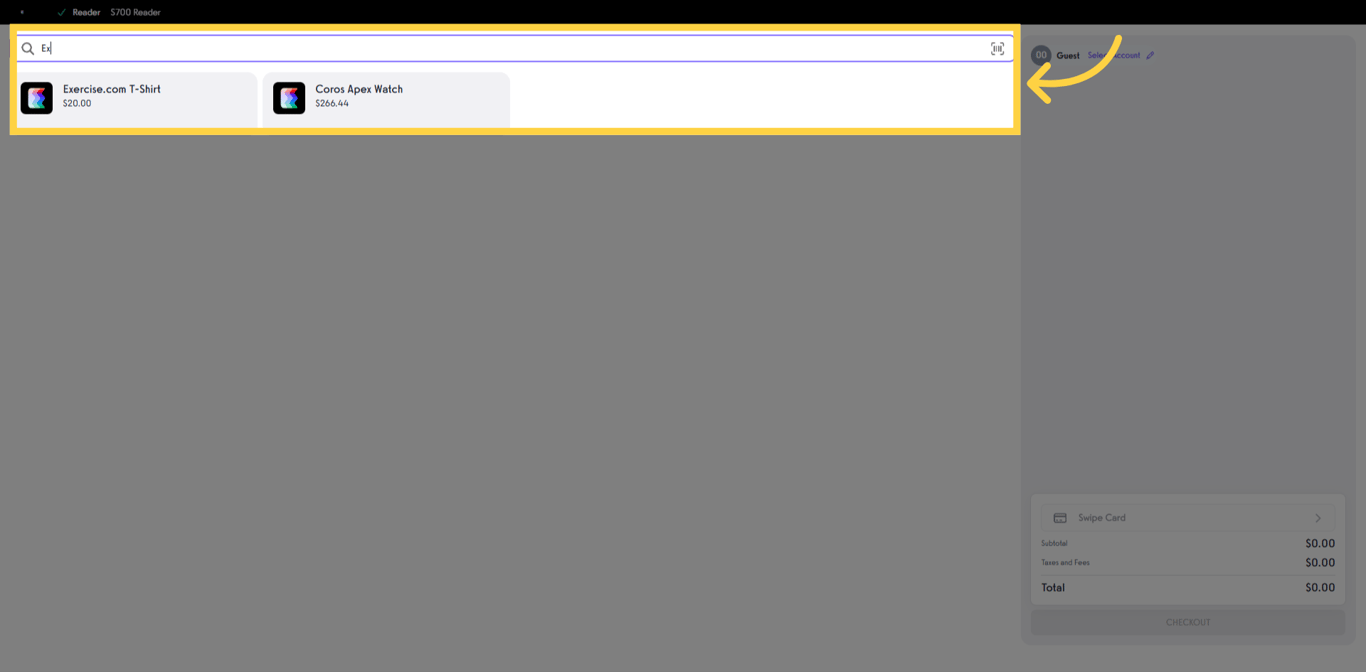1366x672 pixels.
Task: Click the Select Account link
Action: click(x=1115, y=55)
